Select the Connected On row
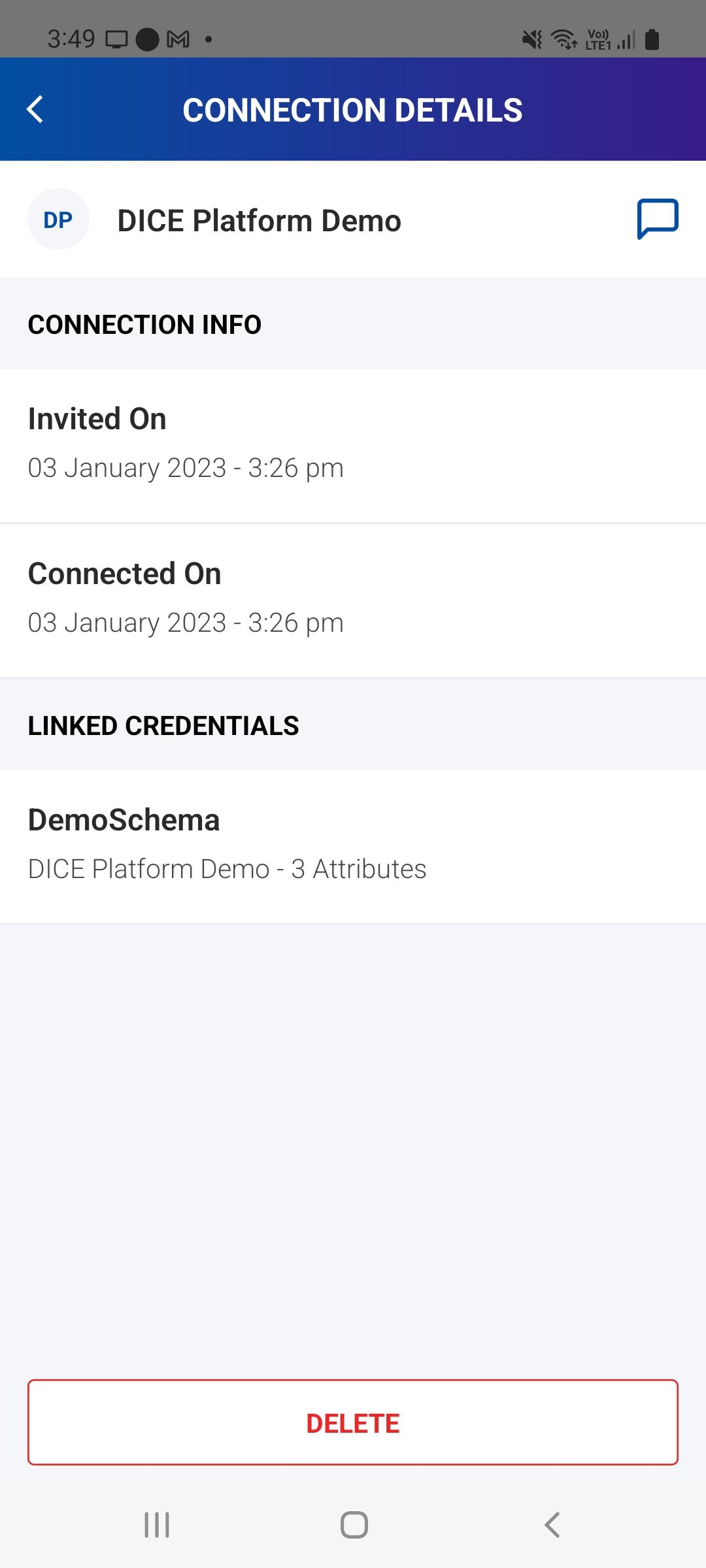Screen dimensions: 706x1568 [x=353, y=600]
